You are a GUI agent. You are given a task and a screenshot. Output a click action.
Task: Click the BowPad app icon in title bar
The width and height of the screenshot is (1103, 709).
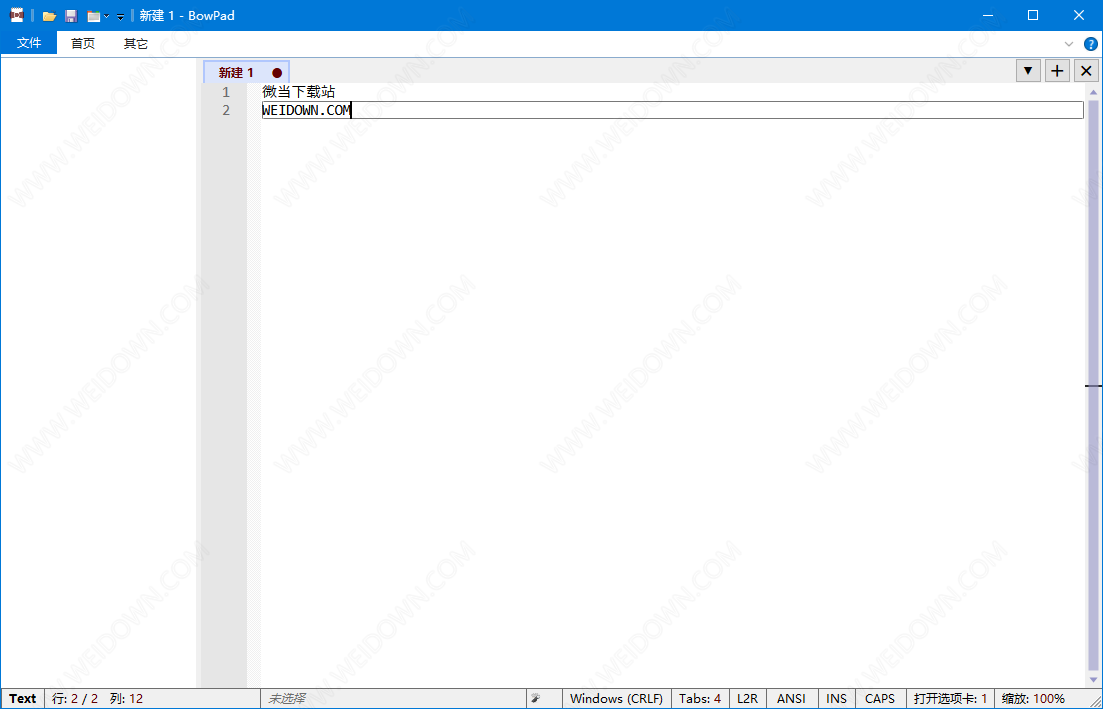[16, 15]
